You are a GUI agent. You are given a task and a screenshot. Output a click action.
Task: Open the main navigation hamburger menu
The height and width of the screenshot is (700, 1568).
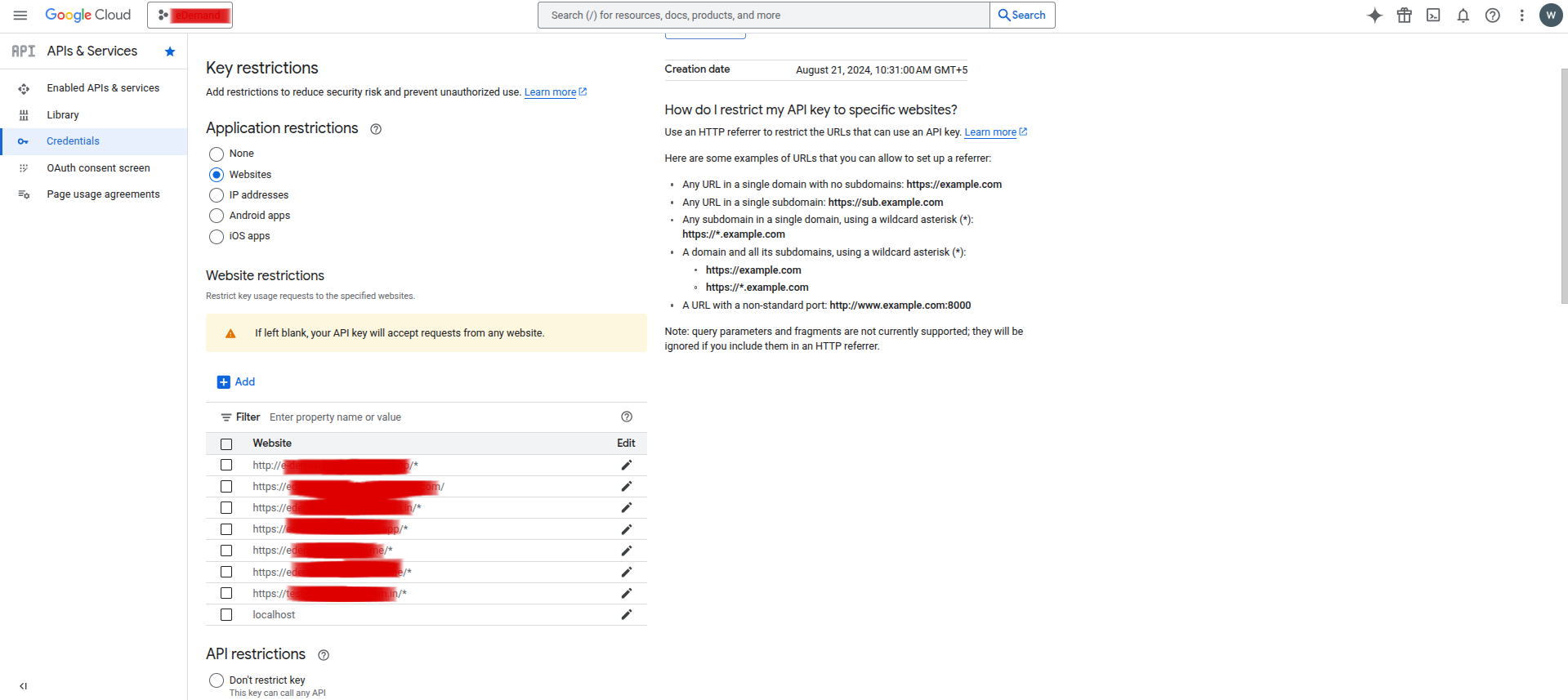pyautogui.click(x=20, y=16)
